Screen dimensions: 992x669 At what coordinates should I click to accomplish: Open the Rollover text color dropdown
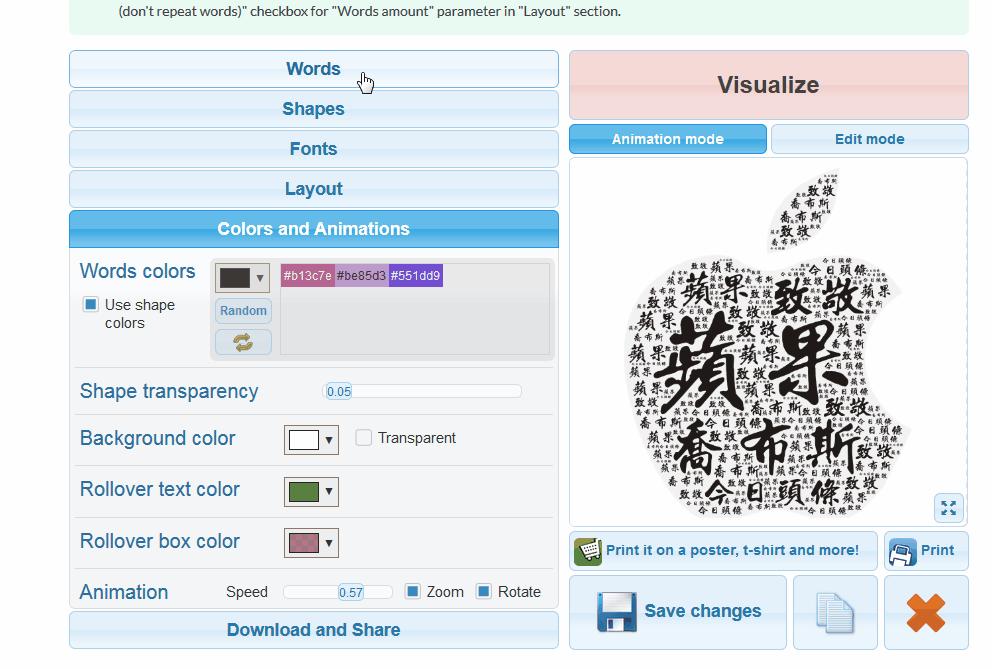[311, 492]
